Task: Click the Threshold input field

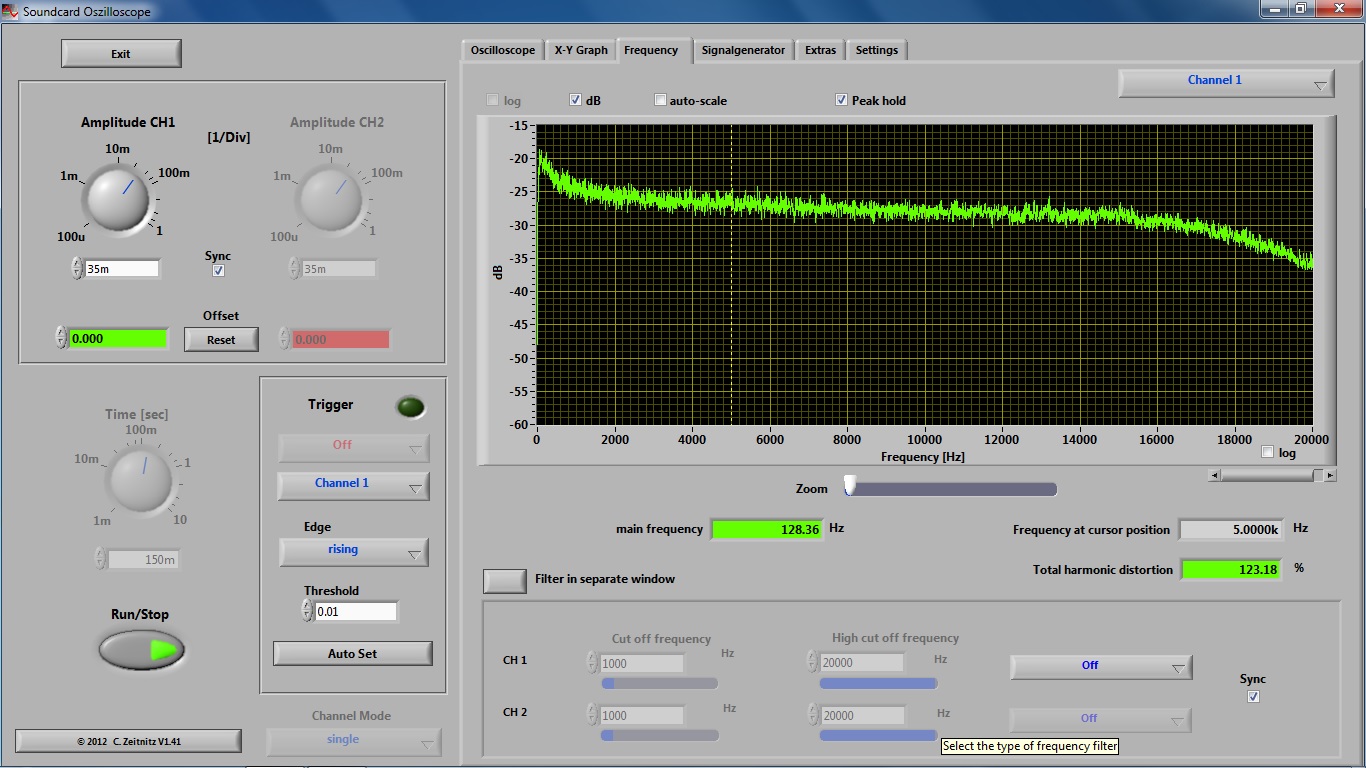Action: click(x=355, y=611)
